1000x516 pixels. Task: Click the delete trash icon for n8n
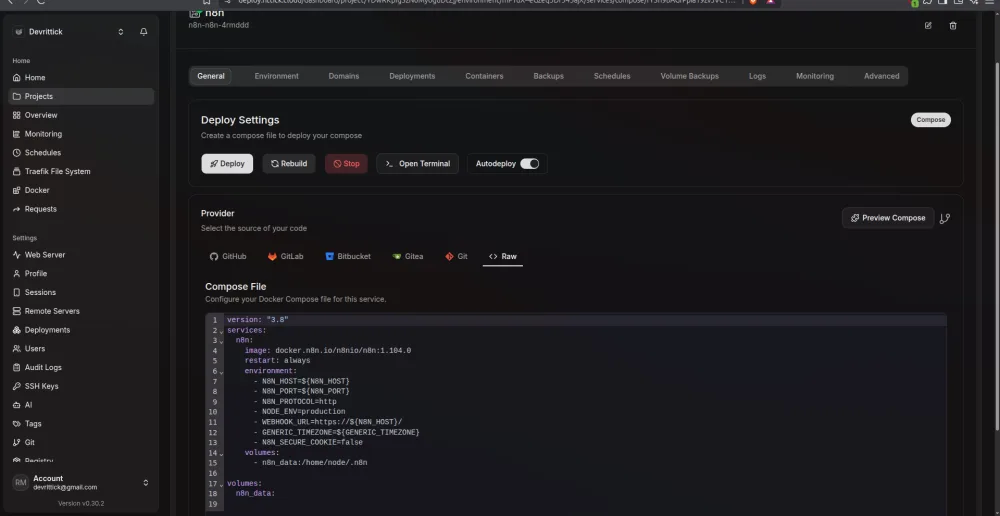[x=953, y=26]
